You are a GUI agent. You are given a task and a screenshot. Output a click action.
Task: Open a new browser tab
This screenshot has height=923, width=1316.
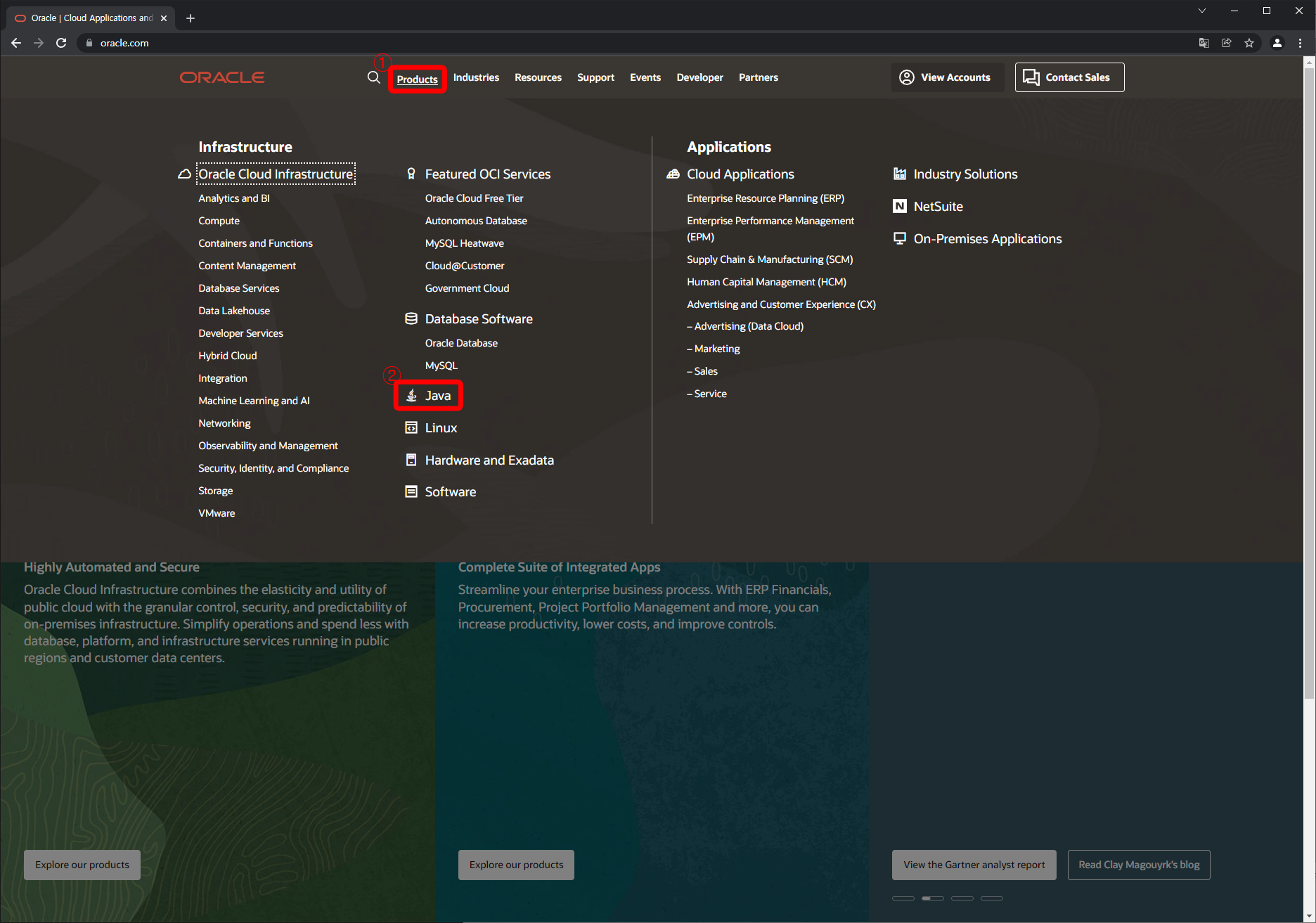coord(190,18)
